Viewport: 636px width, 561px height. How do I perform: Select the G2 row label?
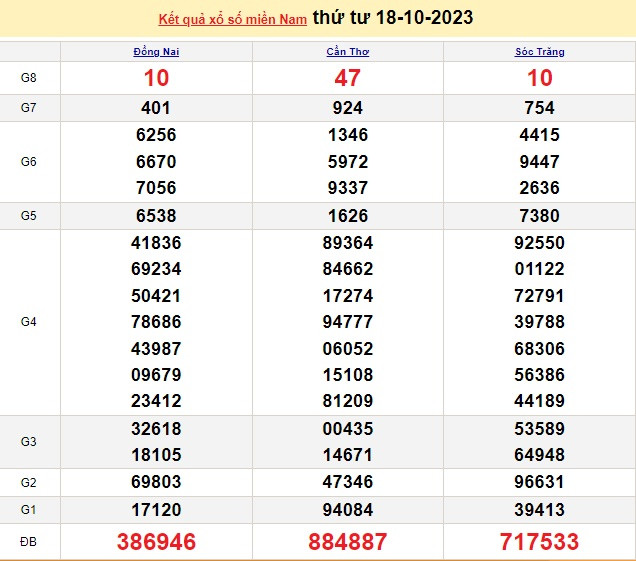pyautogui.click(x=28, y=482)
